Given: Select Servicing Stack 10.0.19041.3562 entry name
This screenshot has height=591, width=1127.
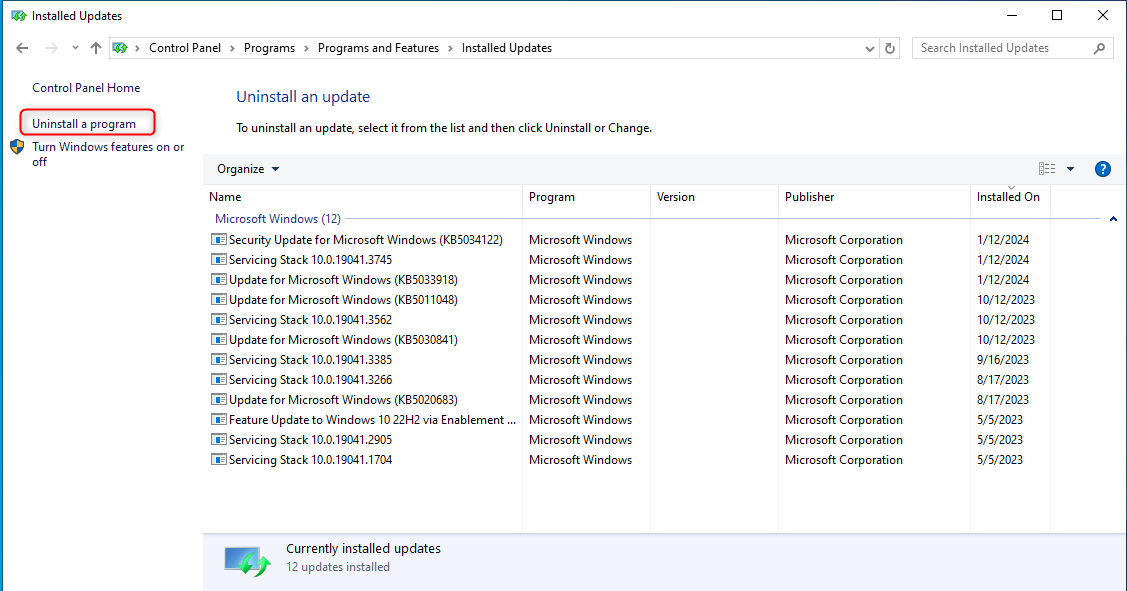Looking at the screenshot, I should coord(310,320).
